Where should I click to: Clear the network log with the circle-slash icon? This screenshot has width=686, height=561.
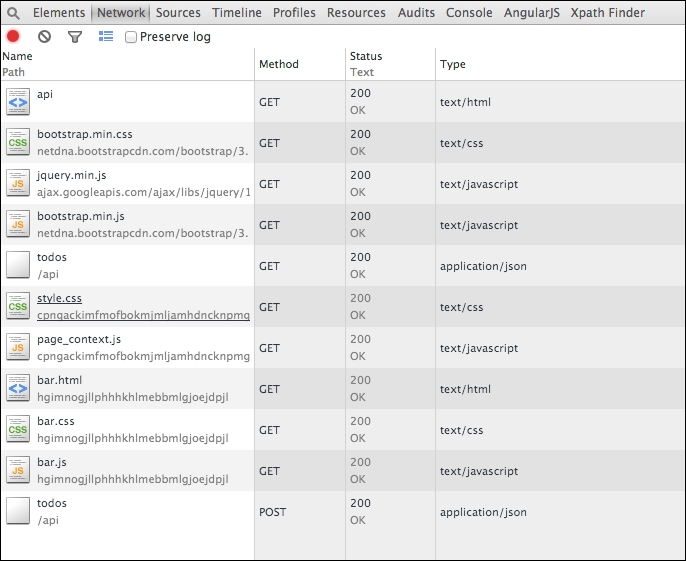pos(44,36)
